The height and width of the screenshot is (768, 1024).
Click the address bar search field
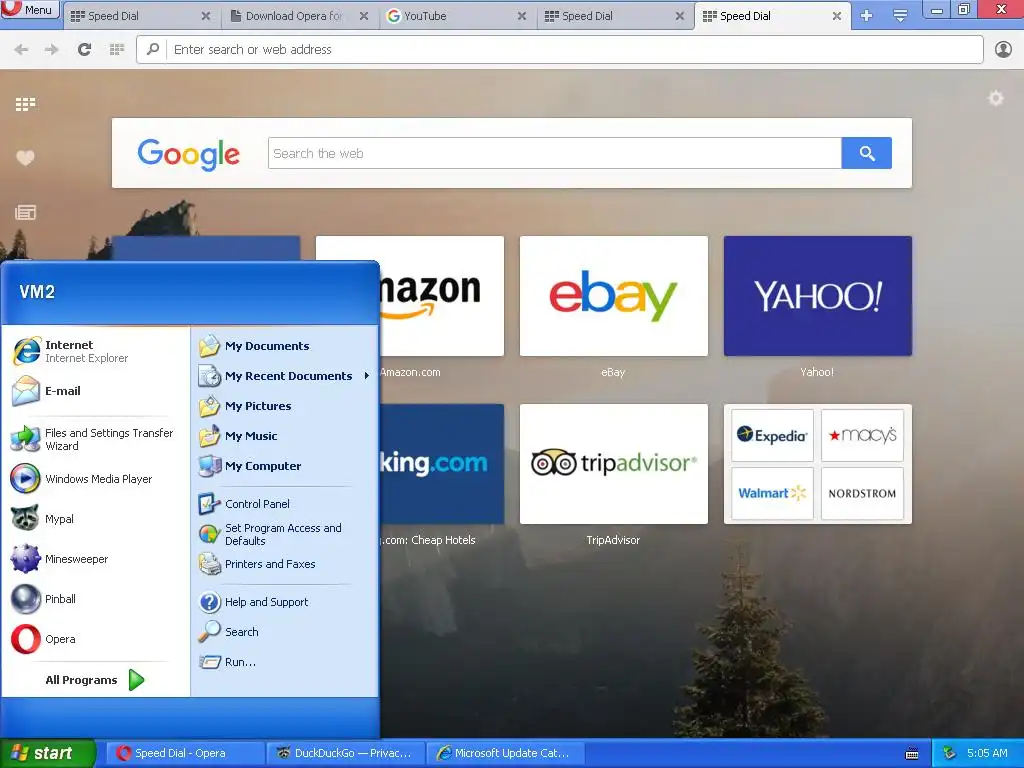pos(560,50)
